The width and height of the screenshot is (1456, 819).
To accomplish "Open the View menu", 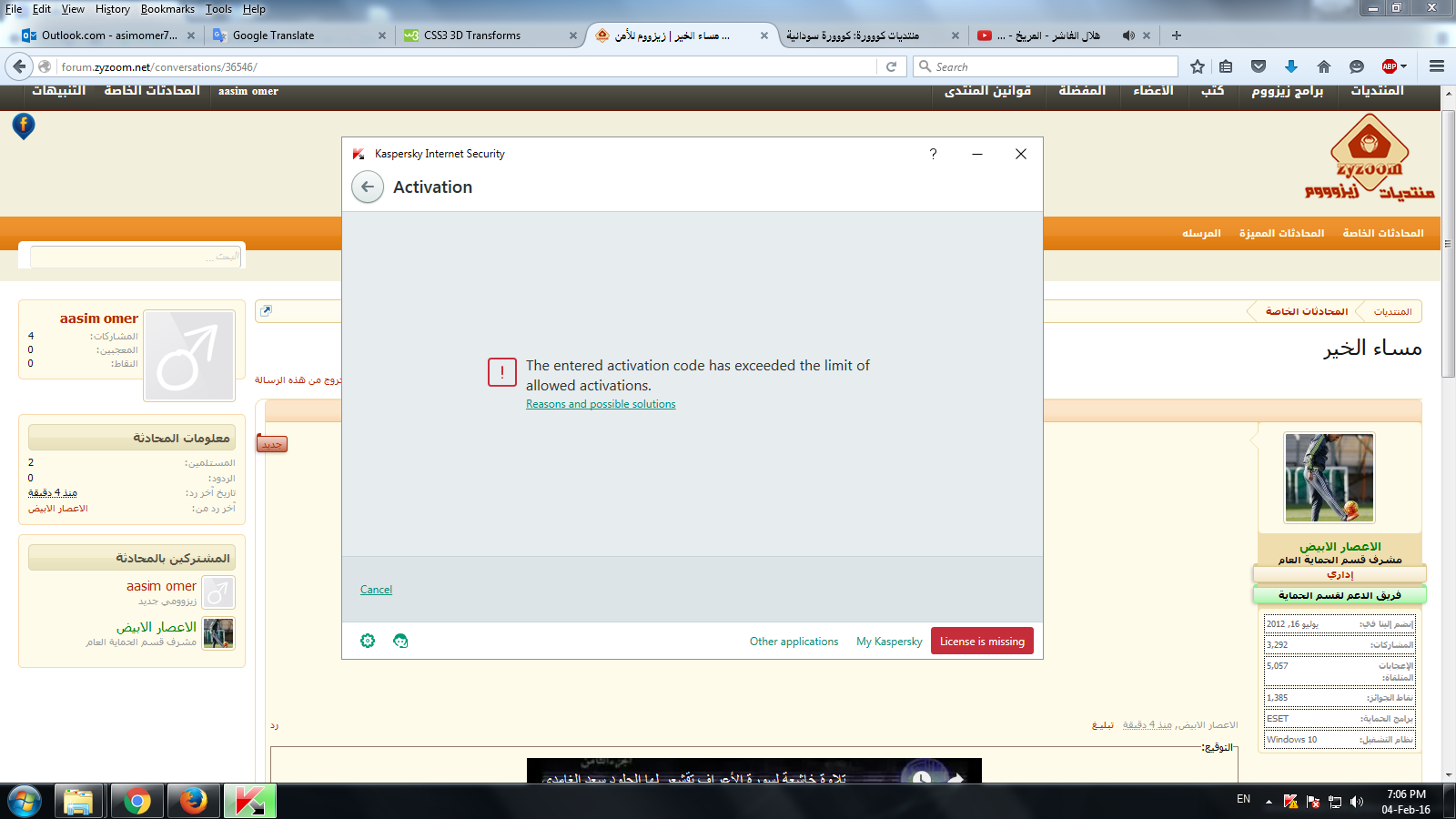I will coord(73,9).
